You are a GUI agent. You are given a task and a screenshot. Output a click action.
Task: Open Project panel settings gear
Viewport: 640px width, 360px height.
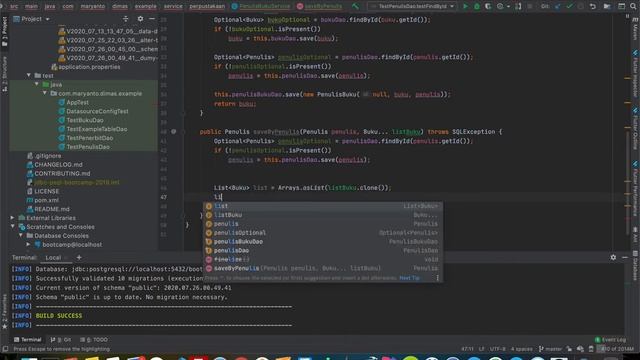coord(140,19)
